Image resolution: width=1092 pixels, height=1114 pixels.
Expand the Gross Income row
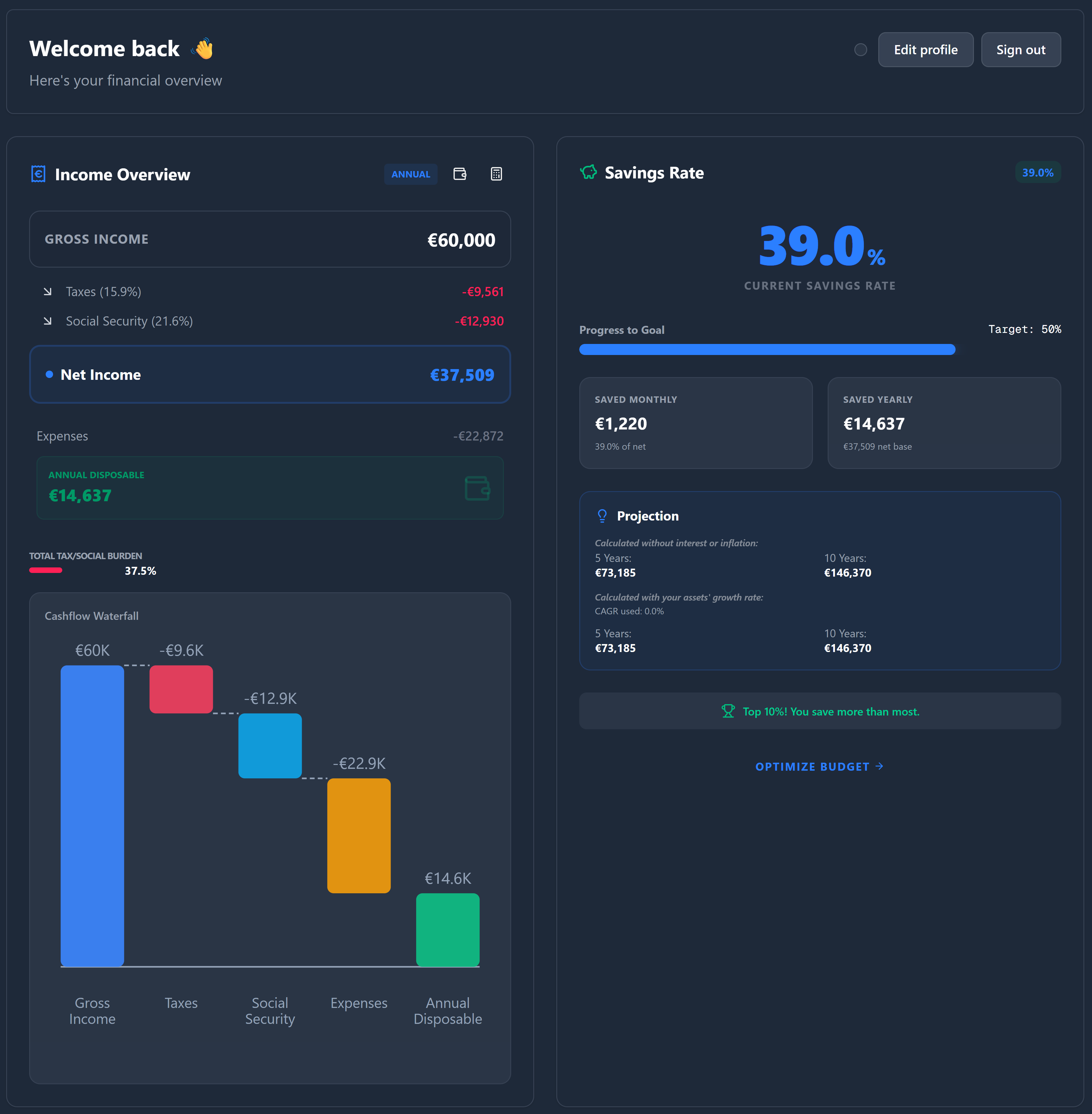[x=270, y=239]
